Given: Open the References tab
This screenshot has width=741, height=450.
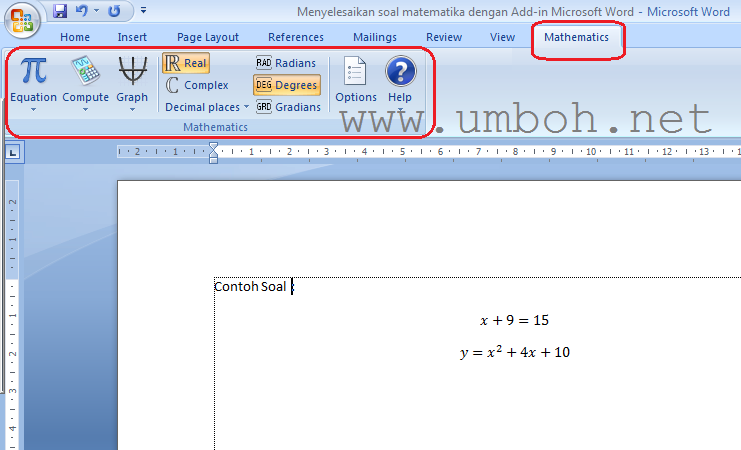Looking at the screenshot, I should click(x=296, y=37).
